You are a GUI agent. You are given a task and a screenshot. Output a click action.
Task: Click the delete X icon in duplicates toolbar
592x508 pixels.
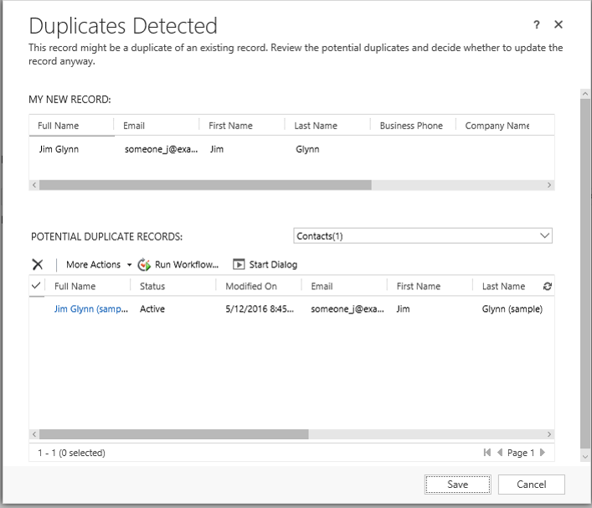(x=37, y=264)
